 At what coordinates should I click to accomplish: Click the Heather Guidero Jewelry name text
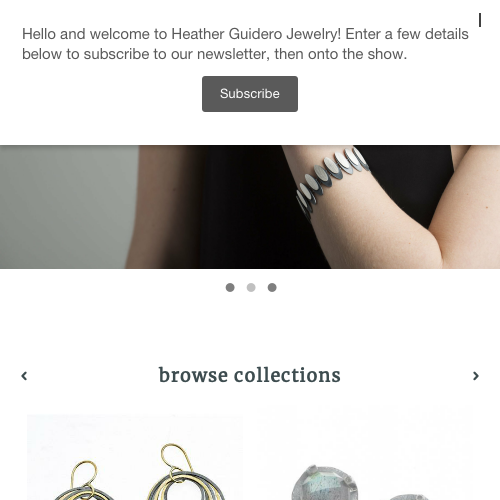click(x=256, y=34)
